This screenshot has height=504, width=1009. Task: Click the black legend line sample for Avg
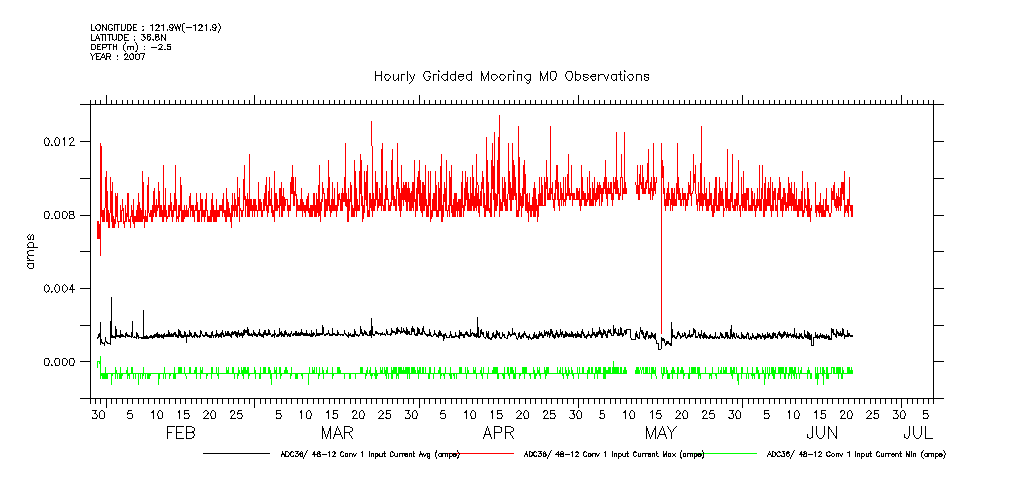click(x=236, y=454)
